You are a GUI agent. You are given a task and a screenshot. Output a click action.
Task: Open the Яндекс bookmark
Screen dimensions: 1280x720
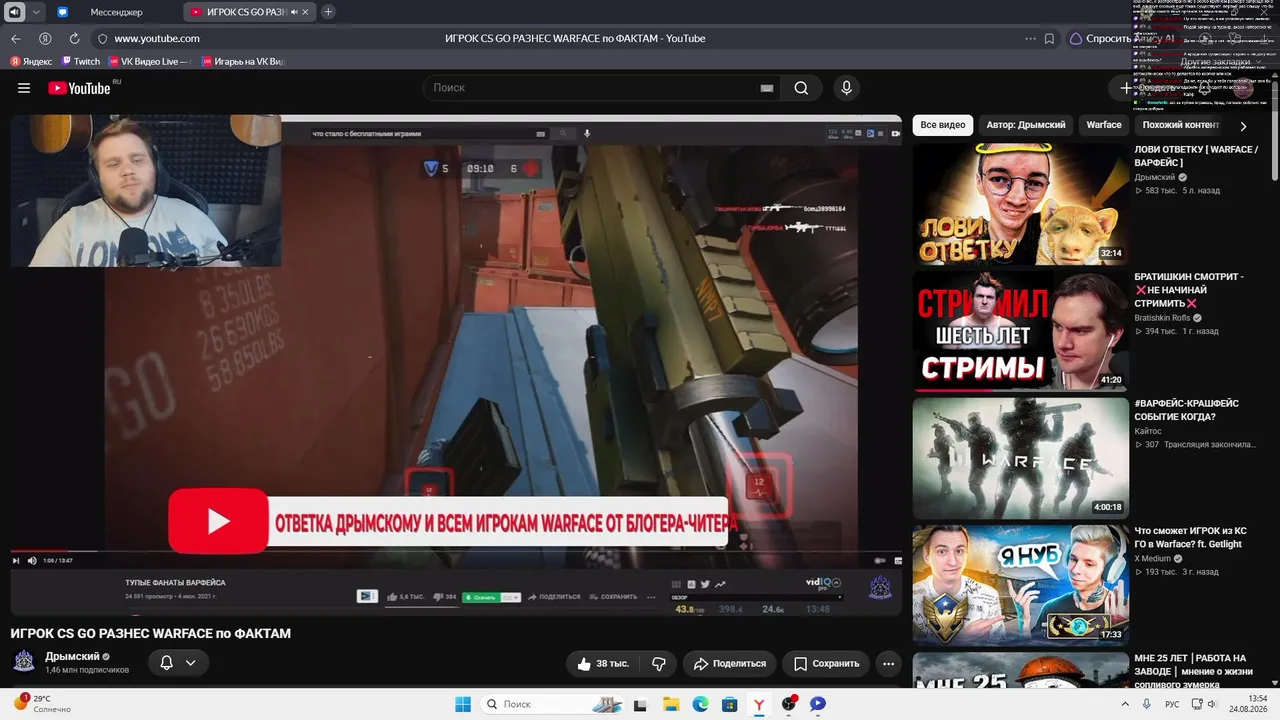tap(31, 62)
